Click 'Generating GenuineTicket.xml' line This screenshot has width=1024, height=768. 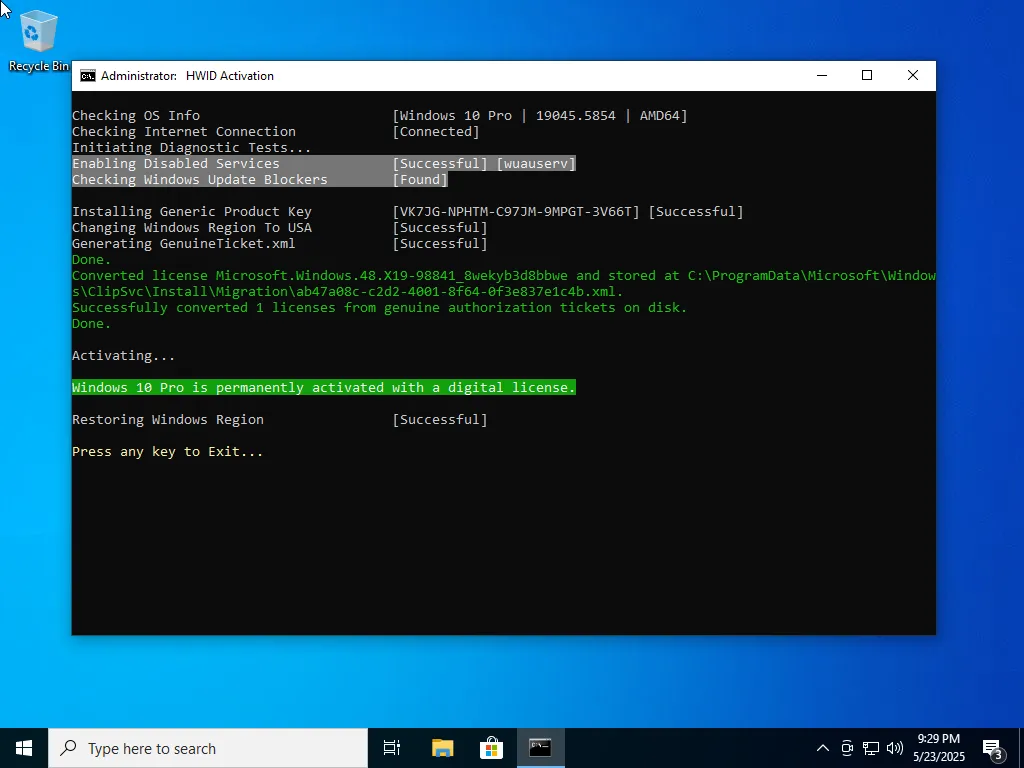184,244
